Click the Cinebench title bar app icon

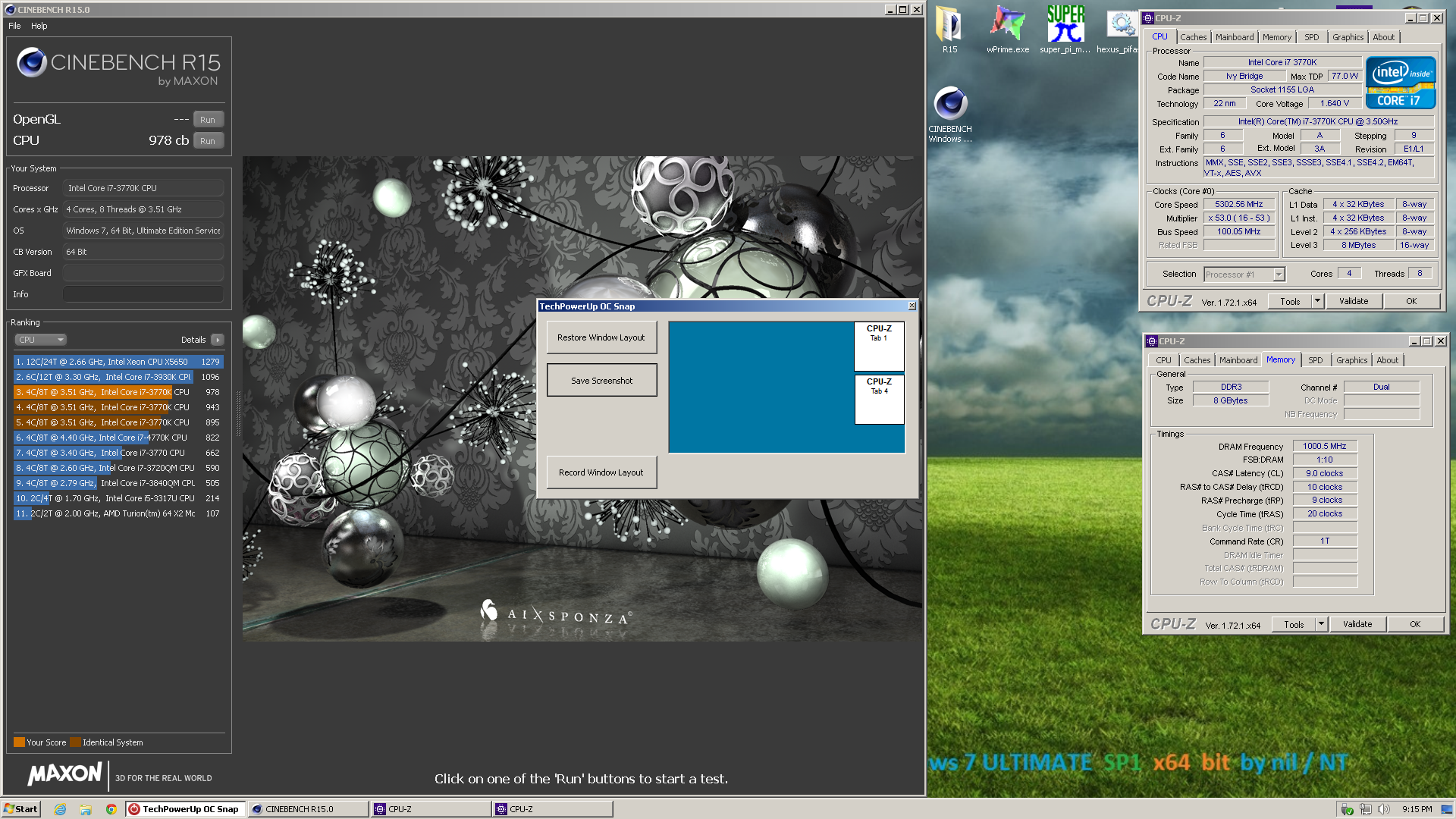pyautogui.click(x=10, y=10)
